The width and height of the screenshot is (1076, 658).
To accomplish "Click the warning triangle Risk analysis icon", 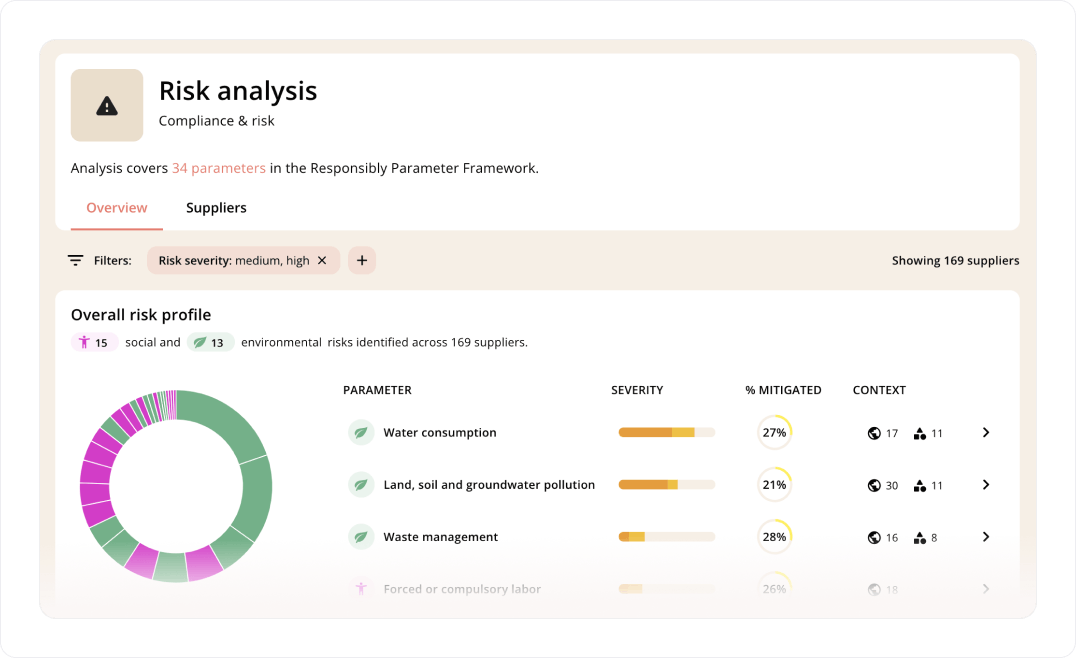I will click(x=106, y=105).
